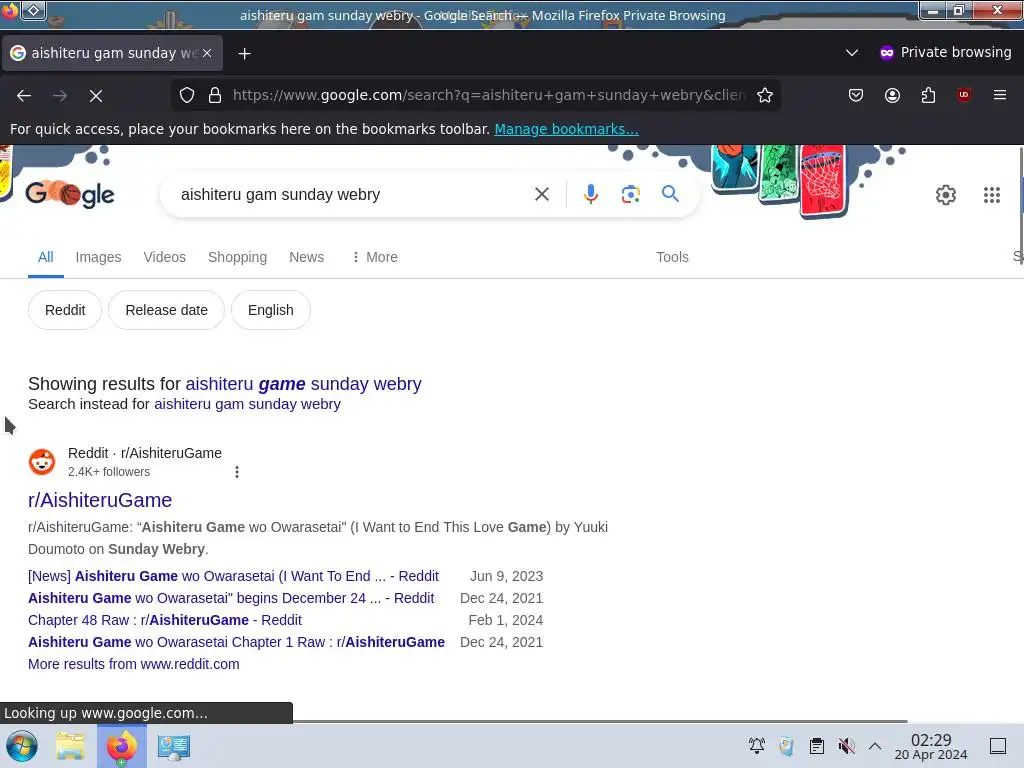1024x768 pixels.
Task: Open clipboard manager in tray
Action: (816, 746)
